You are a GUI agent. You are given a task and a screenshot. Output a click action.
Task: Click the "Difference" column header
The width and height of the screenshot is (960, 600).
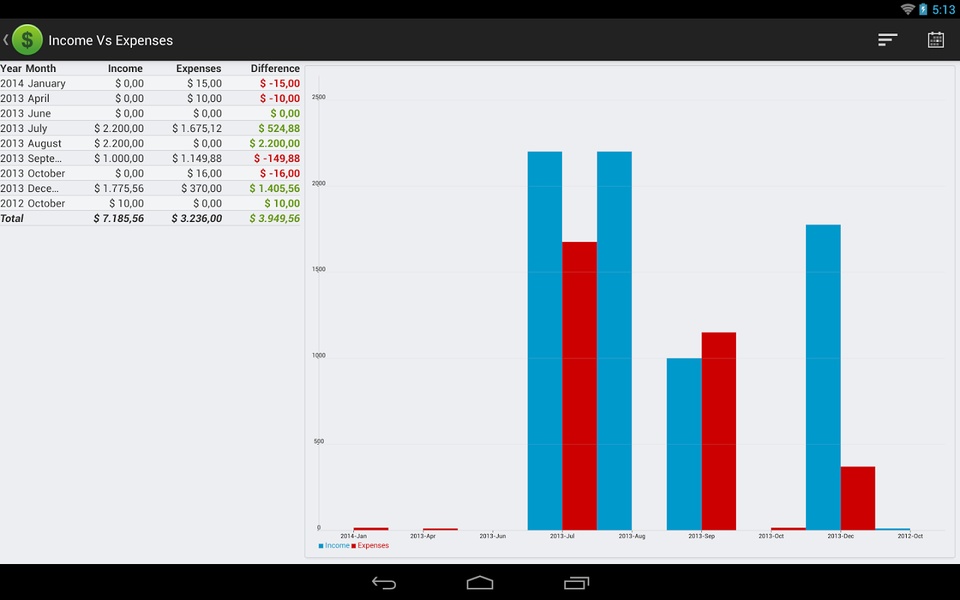coord(275,69)
